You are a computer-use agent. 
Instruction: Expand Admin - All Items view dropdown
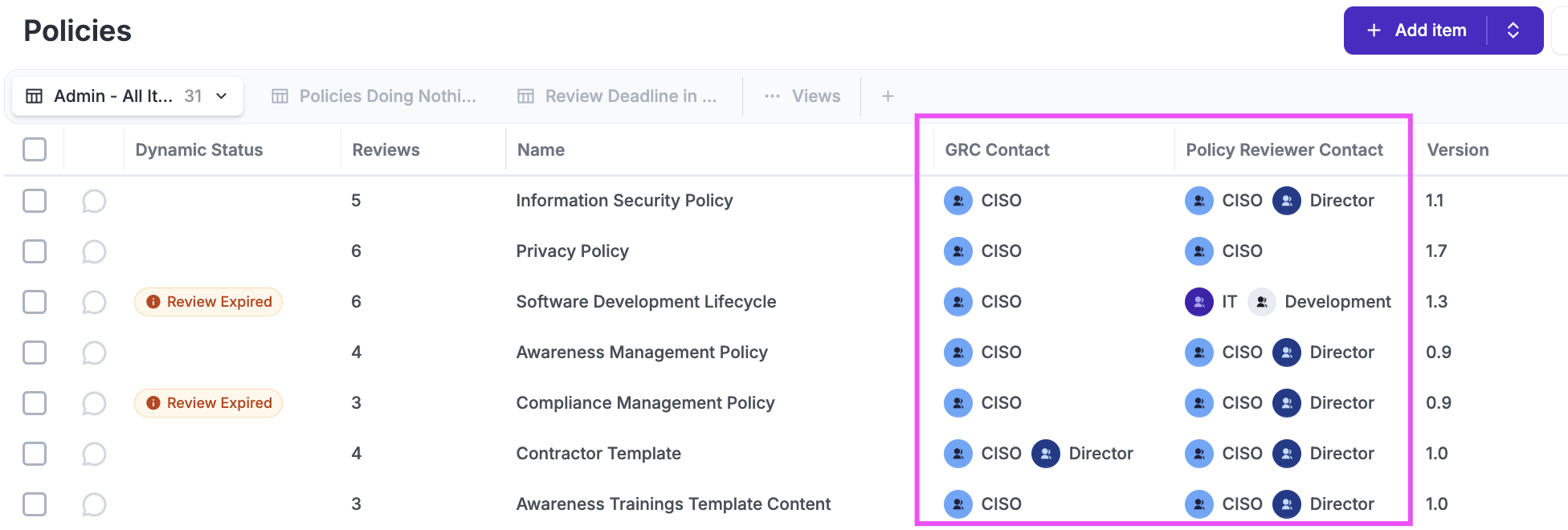222,96
